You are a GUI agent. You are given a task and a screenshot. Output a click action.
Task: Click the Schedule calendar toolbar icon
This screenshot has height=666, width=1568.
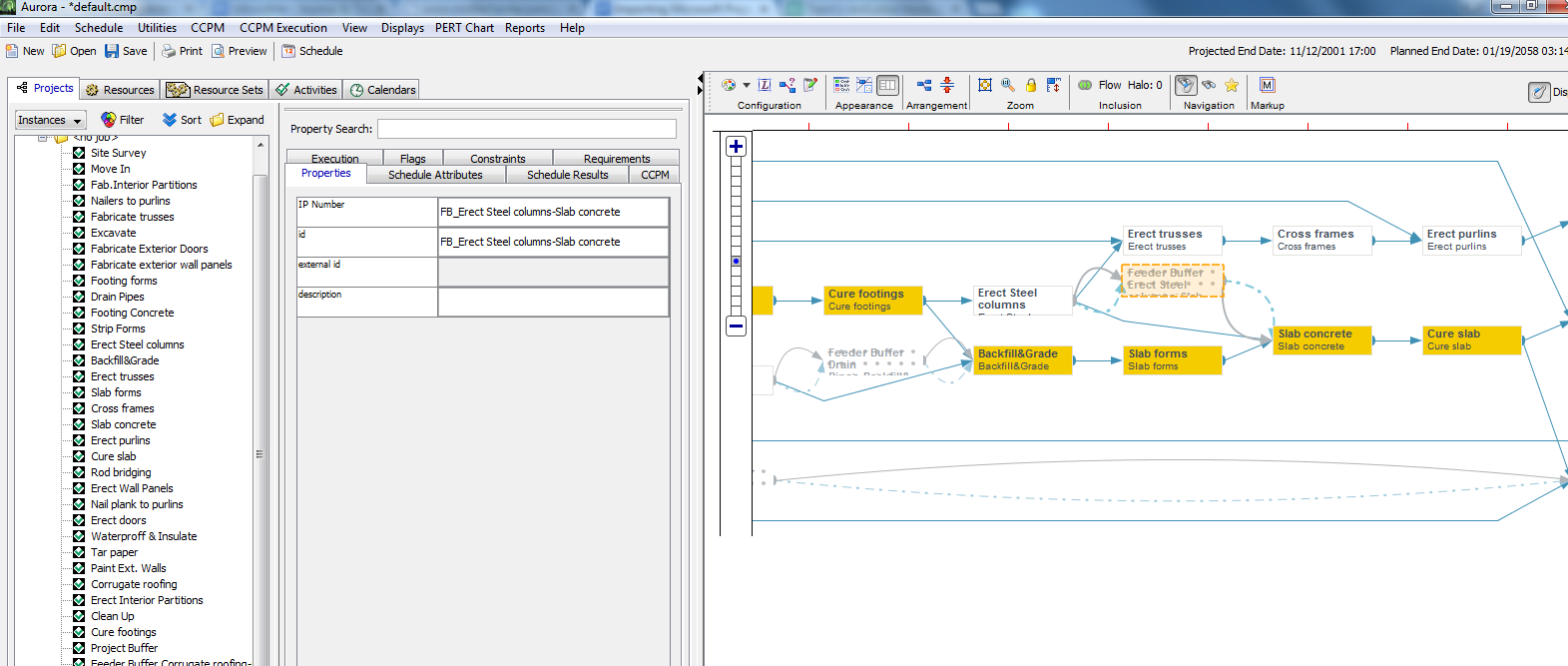288,51
